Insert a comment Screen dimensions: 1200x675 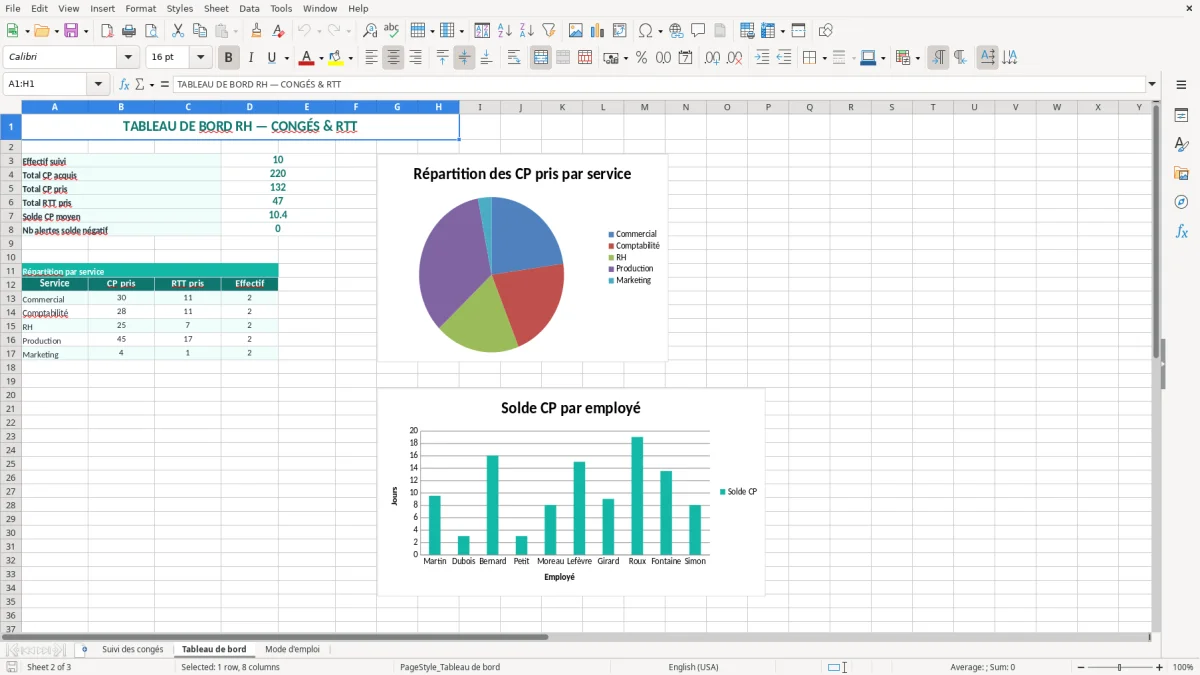(698, 31)
